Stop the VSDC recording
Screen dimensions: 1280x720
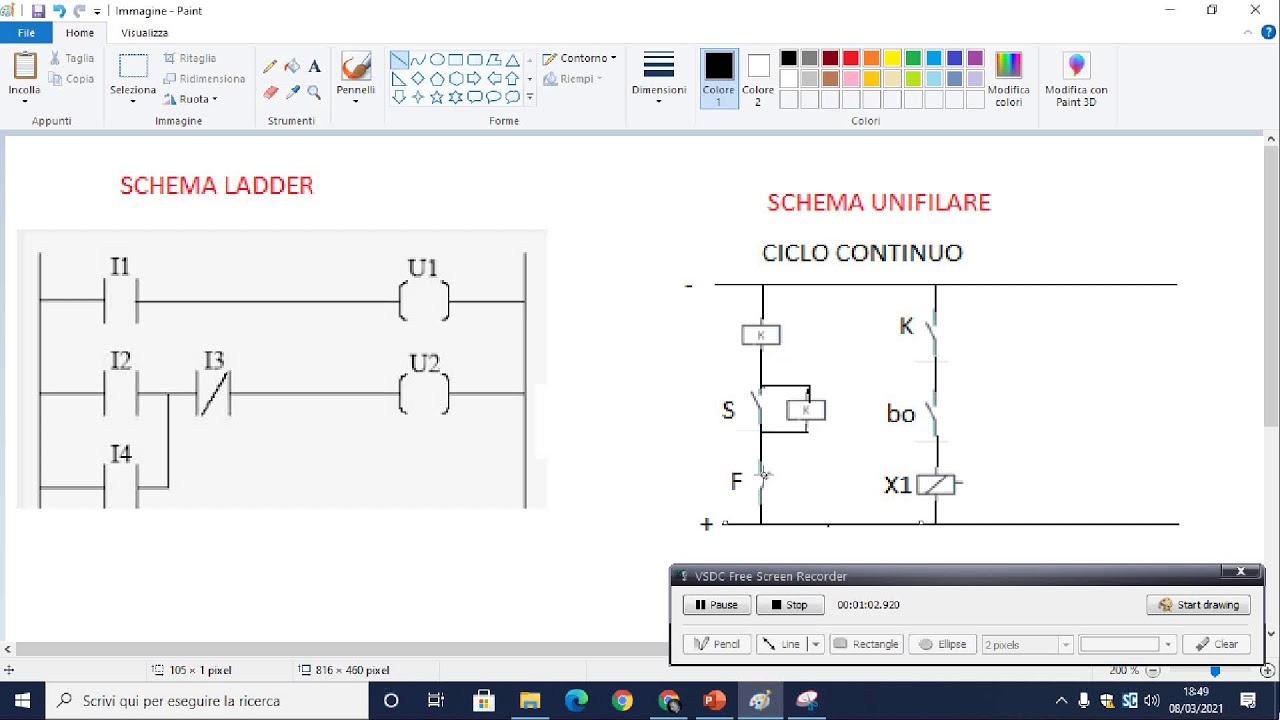(790, 605)
